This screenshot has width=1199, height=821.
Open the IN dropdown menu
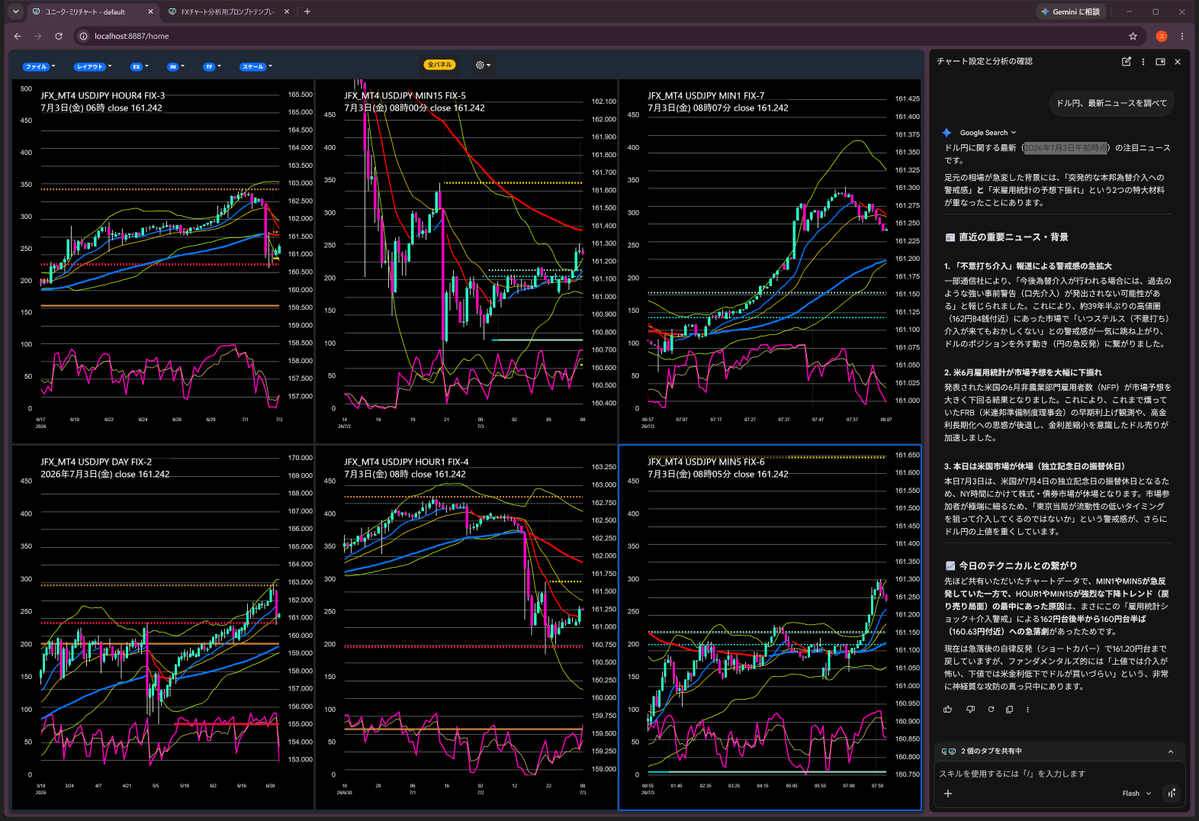(x=175, y=67)
